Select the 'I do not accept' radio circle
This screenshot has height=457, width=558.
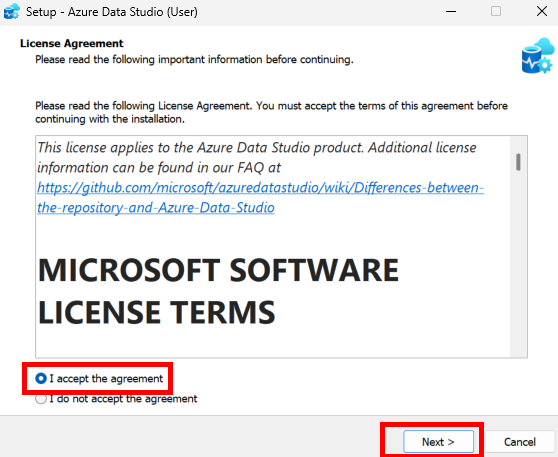41,399
